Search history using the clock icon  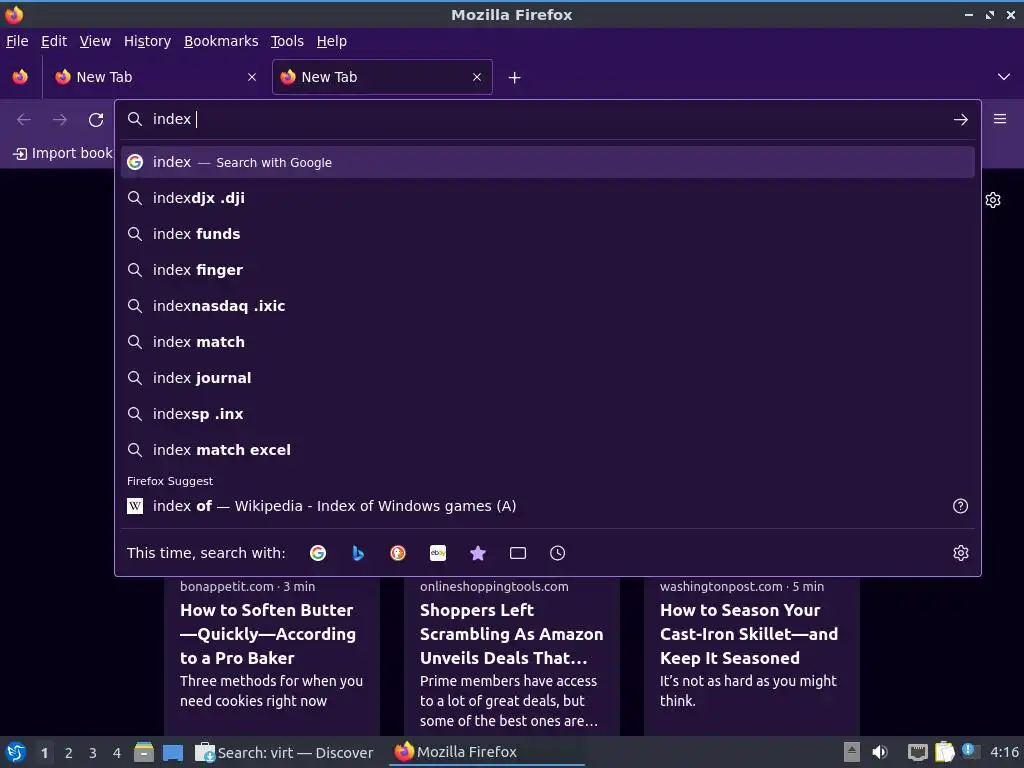(x=558, y=553)
